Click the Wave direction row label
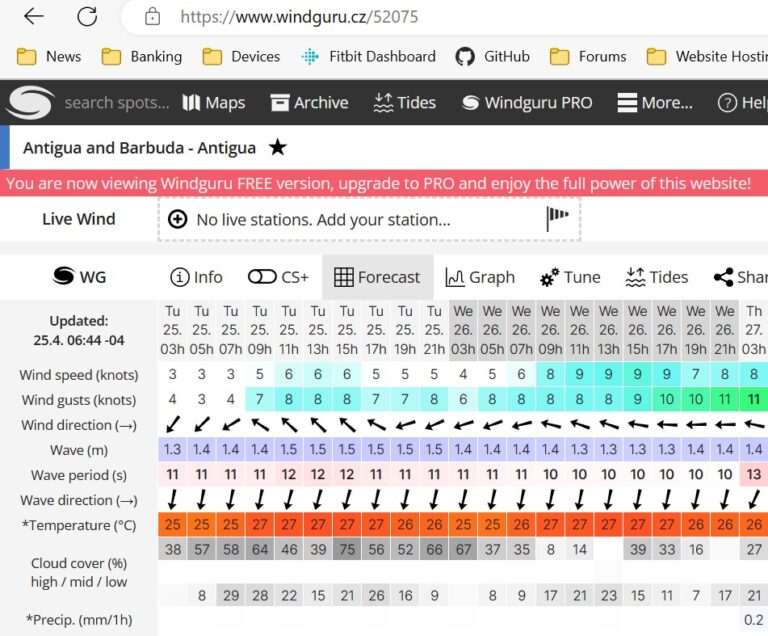This screenshot has width=768, height=636. coord(79,500)
